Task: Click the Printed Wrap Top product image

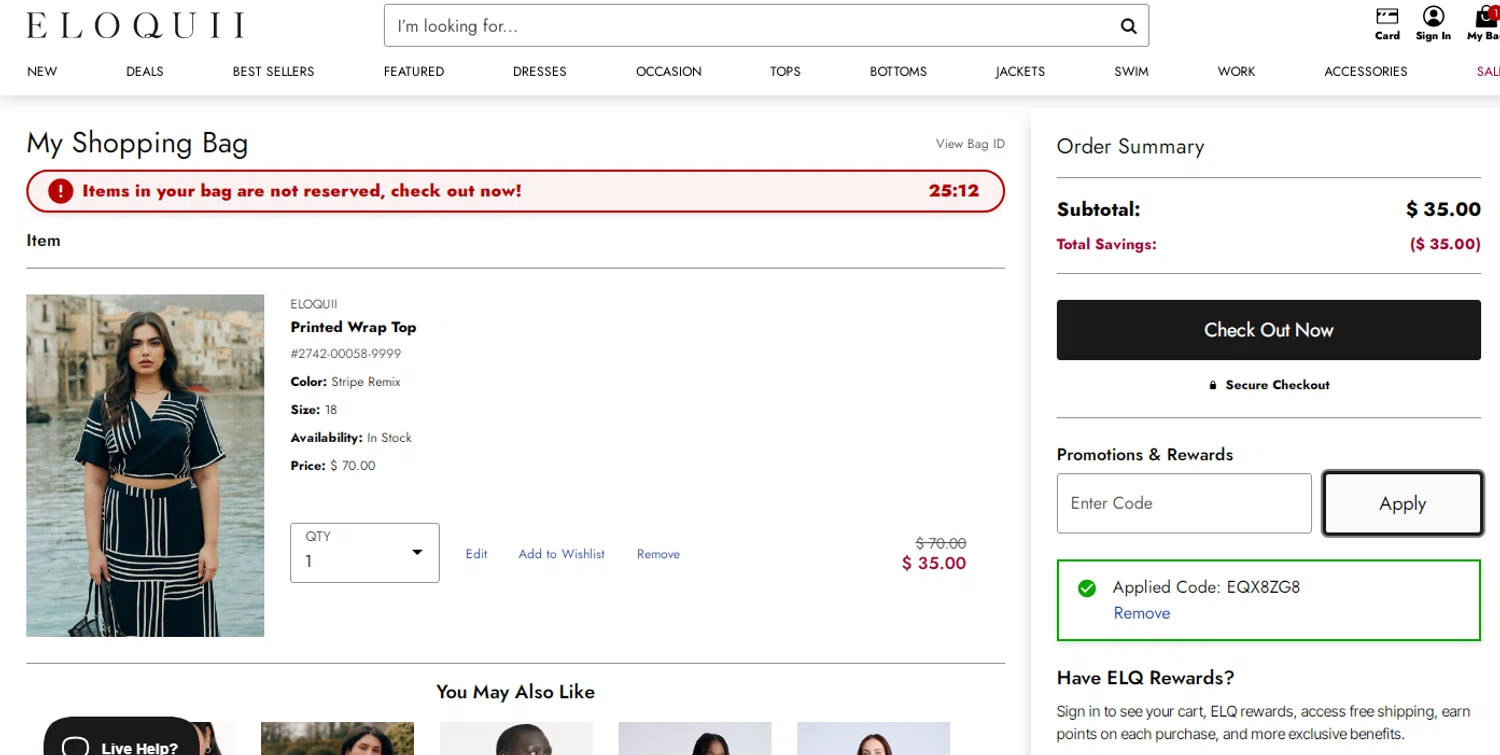Action: 145,465
